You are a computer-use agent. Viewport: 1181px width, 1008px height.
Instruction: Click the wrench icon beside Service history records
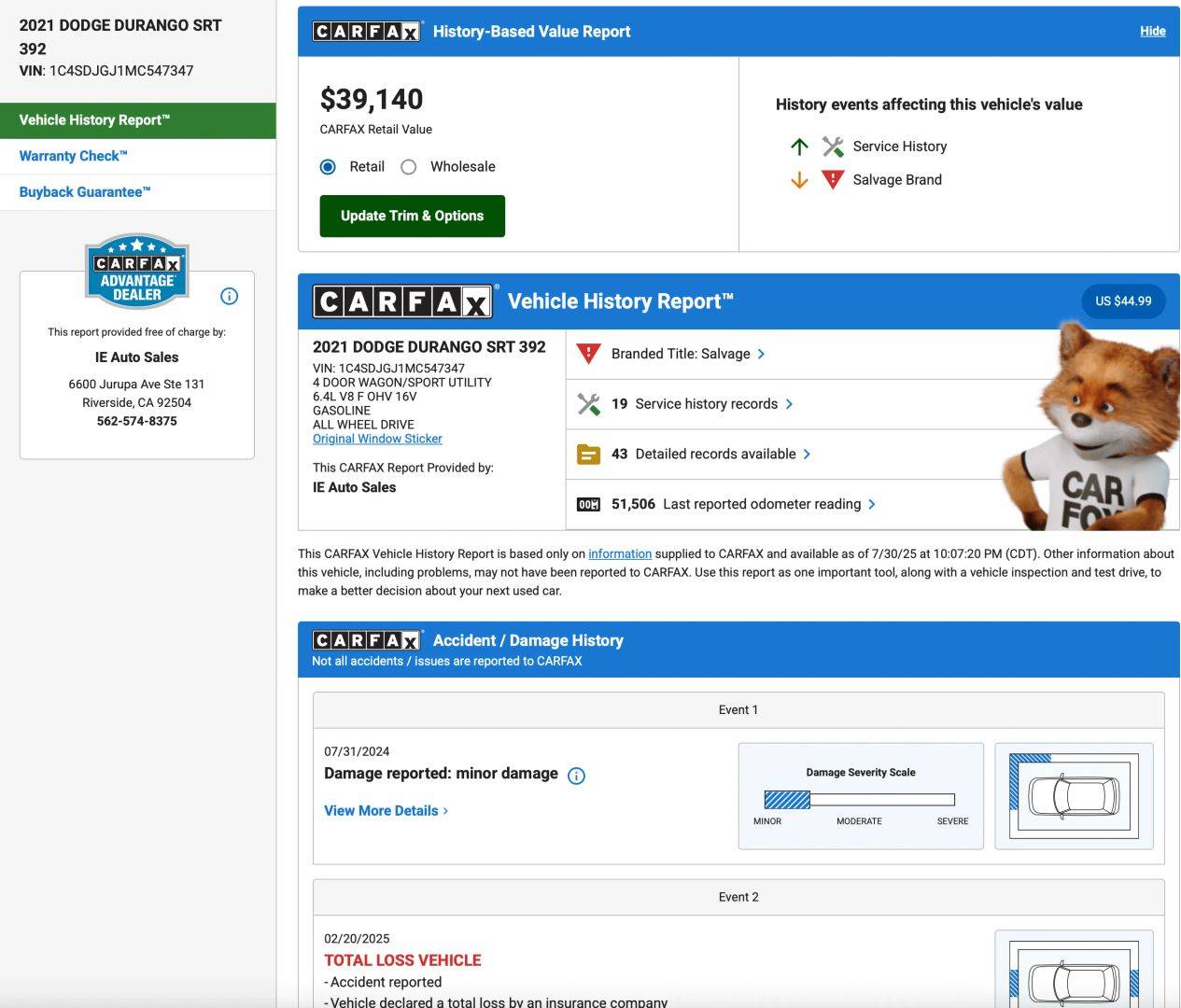[x=588, y=404]
